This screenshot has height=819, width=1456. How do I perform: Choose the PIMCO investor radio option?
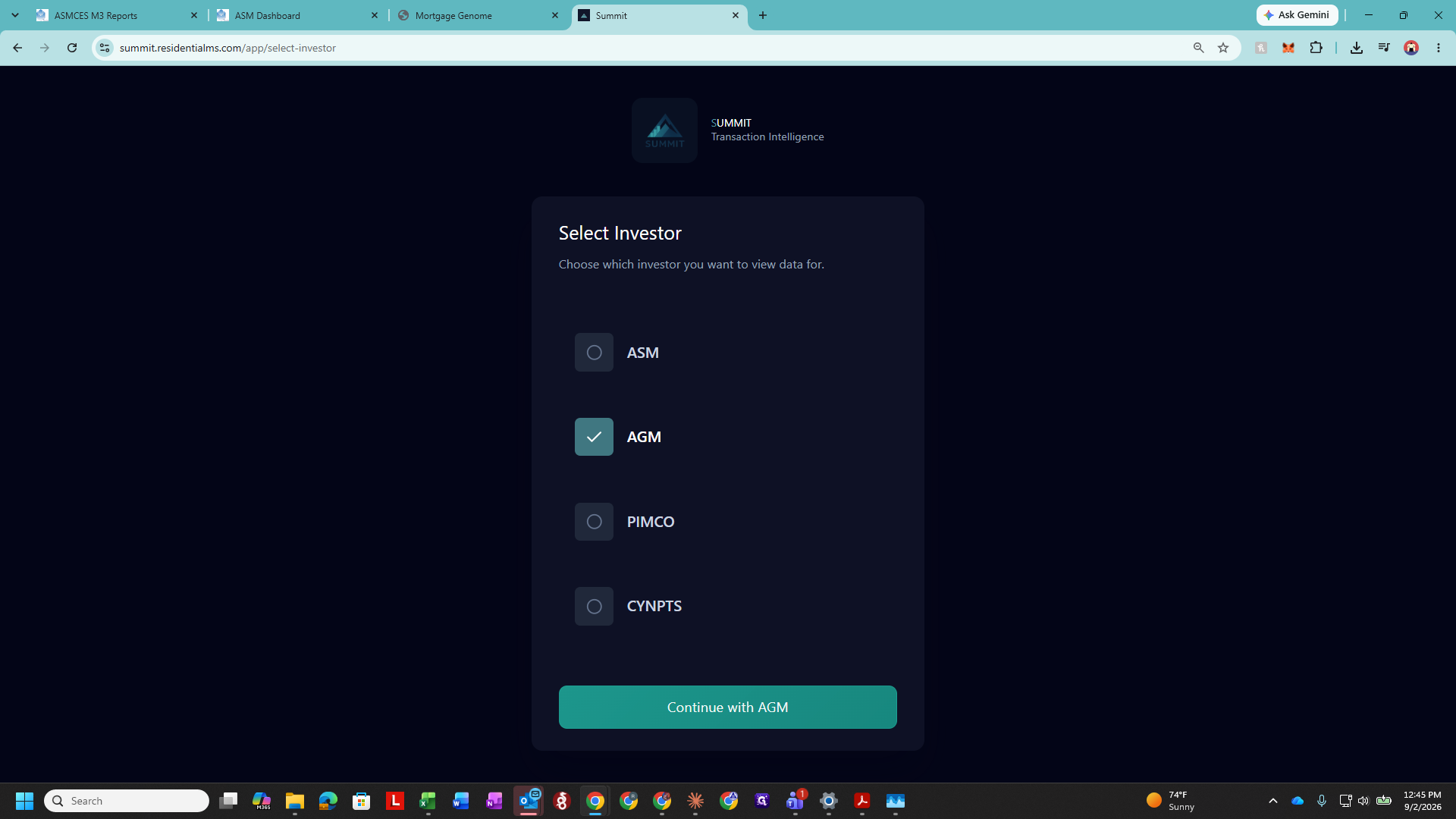[594, 522]
